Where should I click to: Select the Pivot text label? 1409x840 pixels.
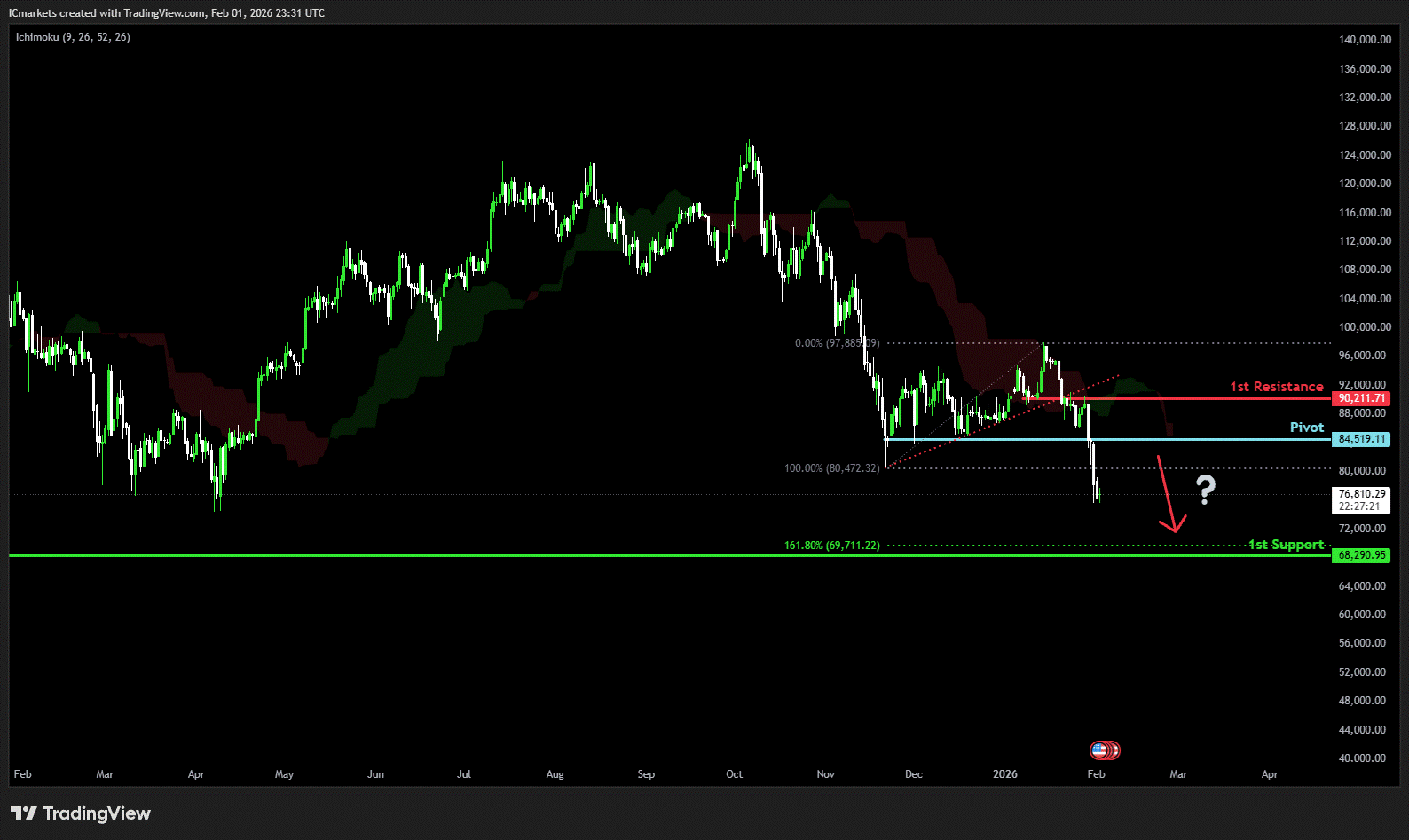pyautogui.click(x=1306, y=428)
